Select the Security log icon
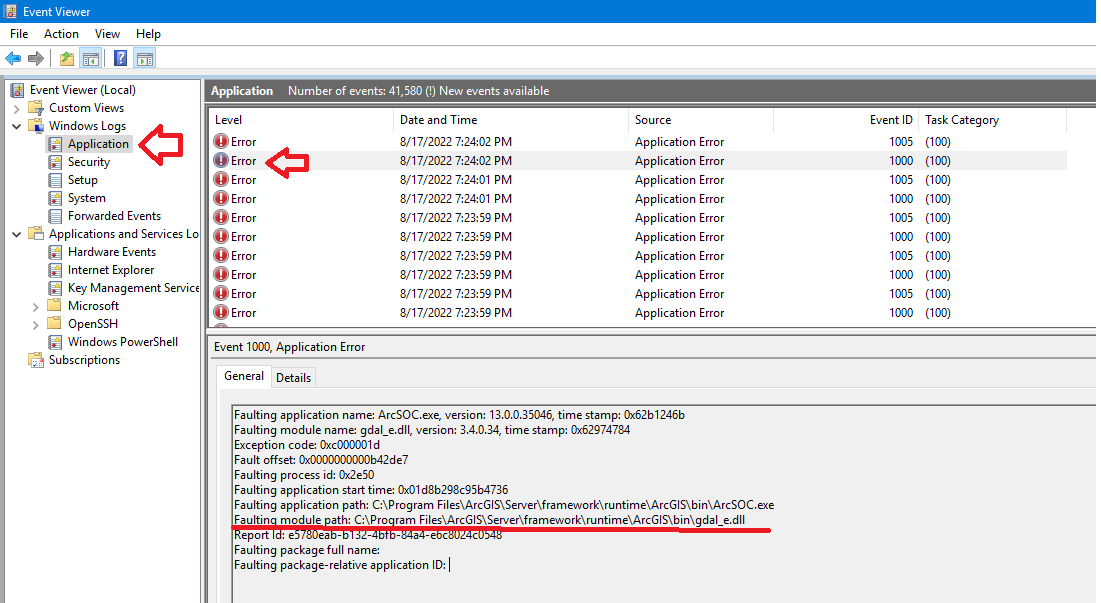The height and width of the screenshot is (603, 1101). tap(57, 161)
